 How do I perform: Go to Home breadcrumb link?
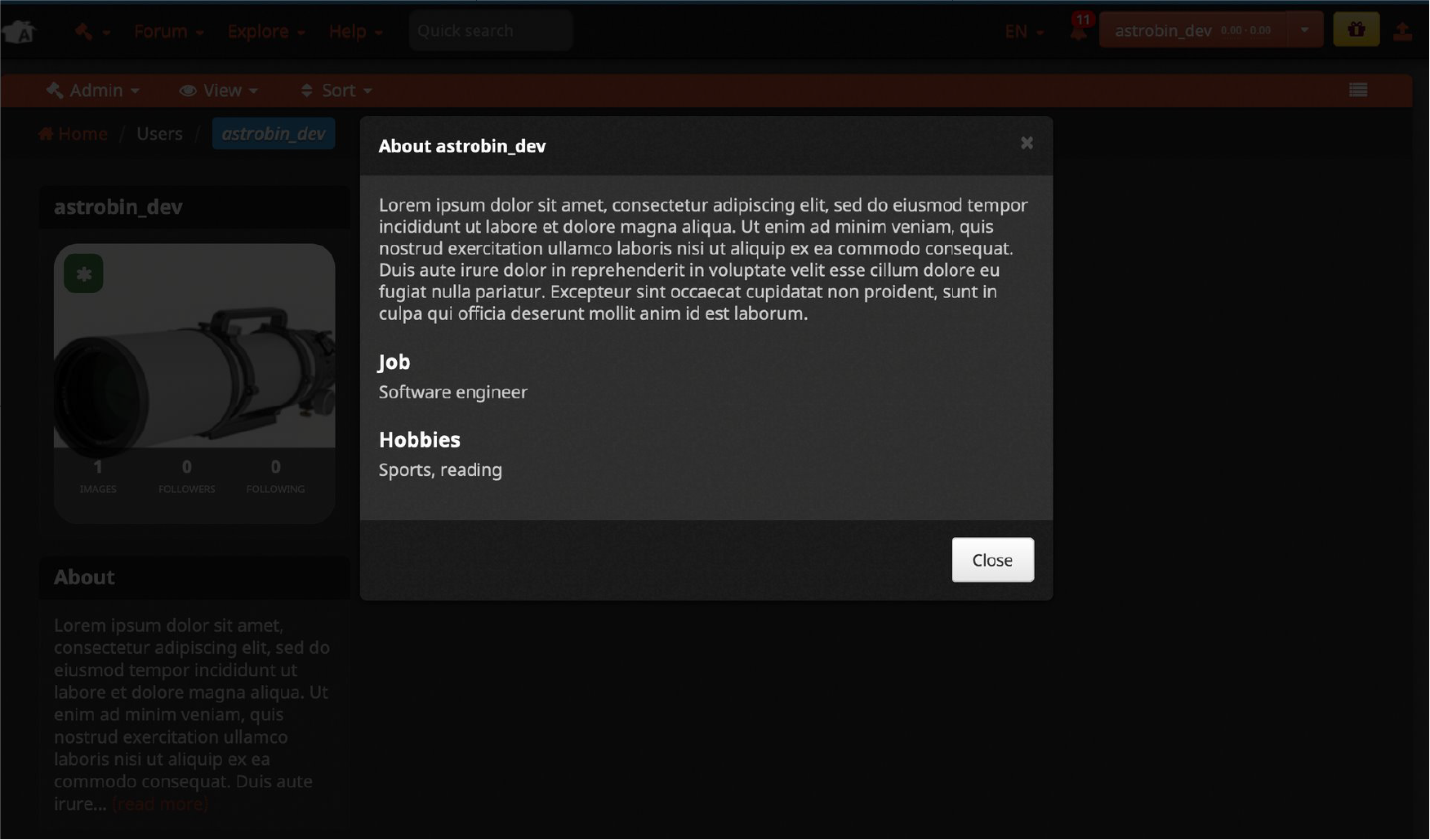tap(74, 134)
